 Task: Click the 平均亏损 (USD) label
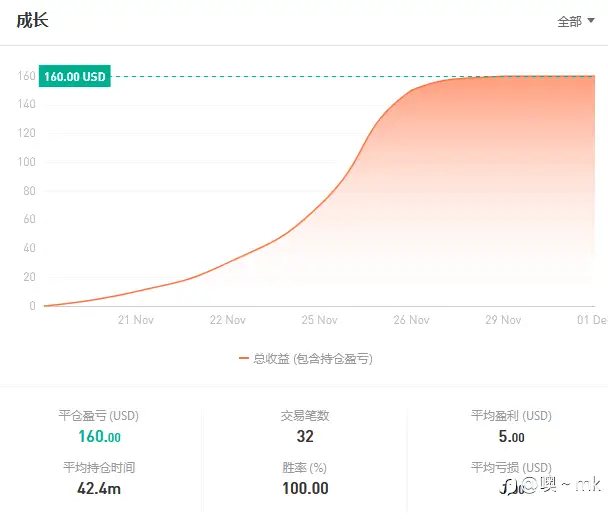tap(511, 467)
